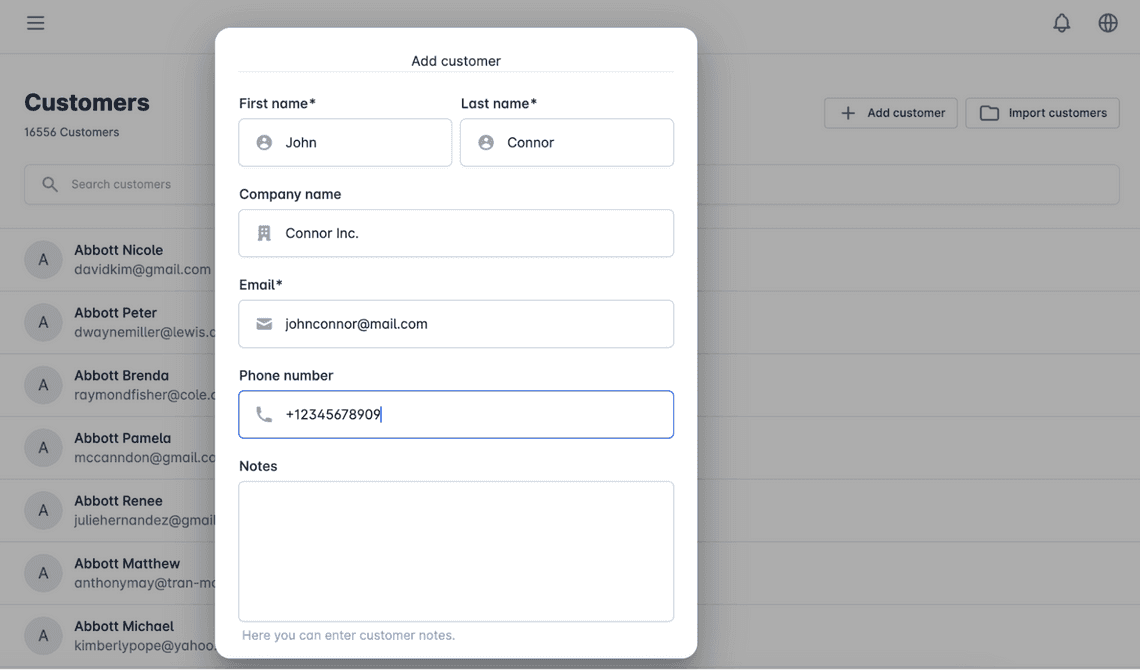Click into the johnconnor@mail.com email field

[456, 324]
